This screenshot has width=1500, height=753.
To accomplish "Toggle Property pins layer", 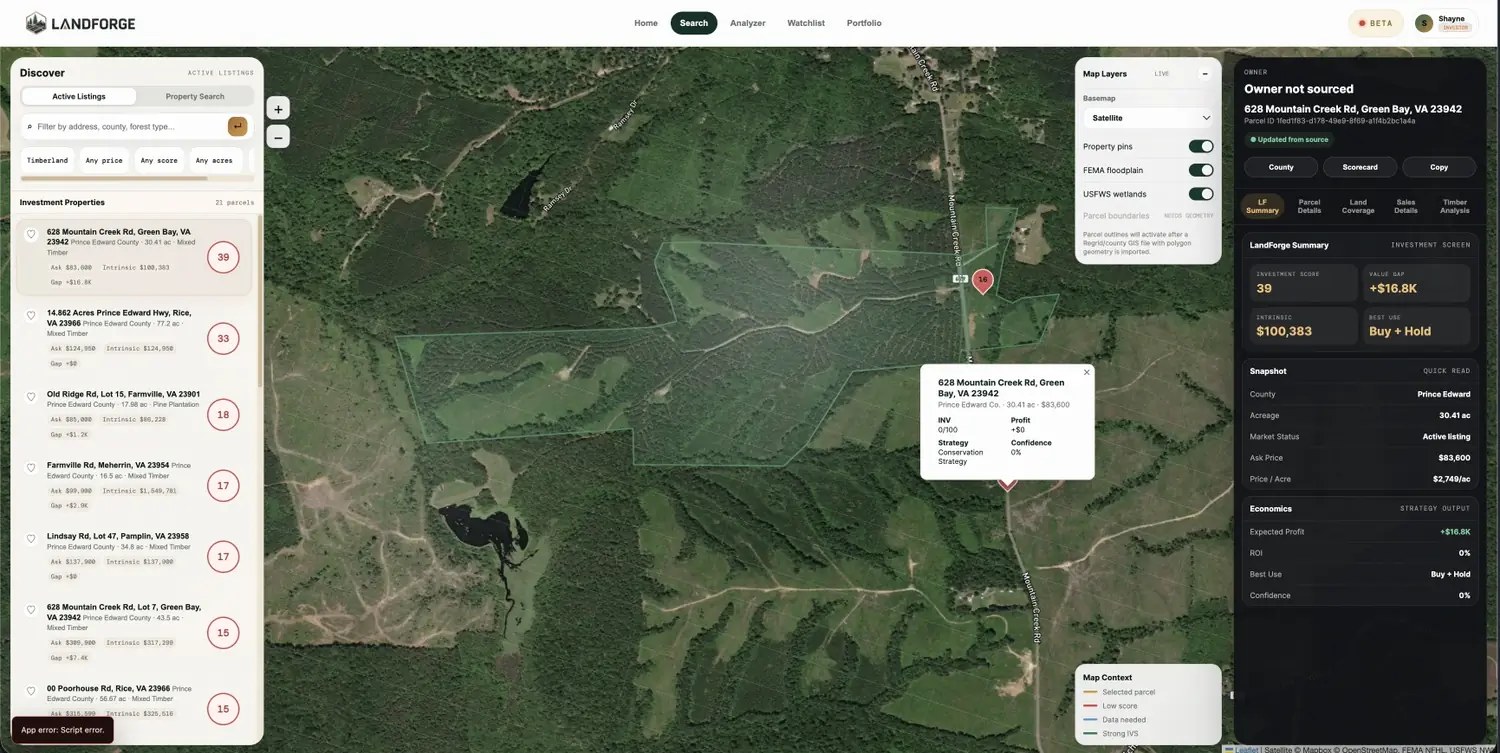I will [x=1201, y=147].
